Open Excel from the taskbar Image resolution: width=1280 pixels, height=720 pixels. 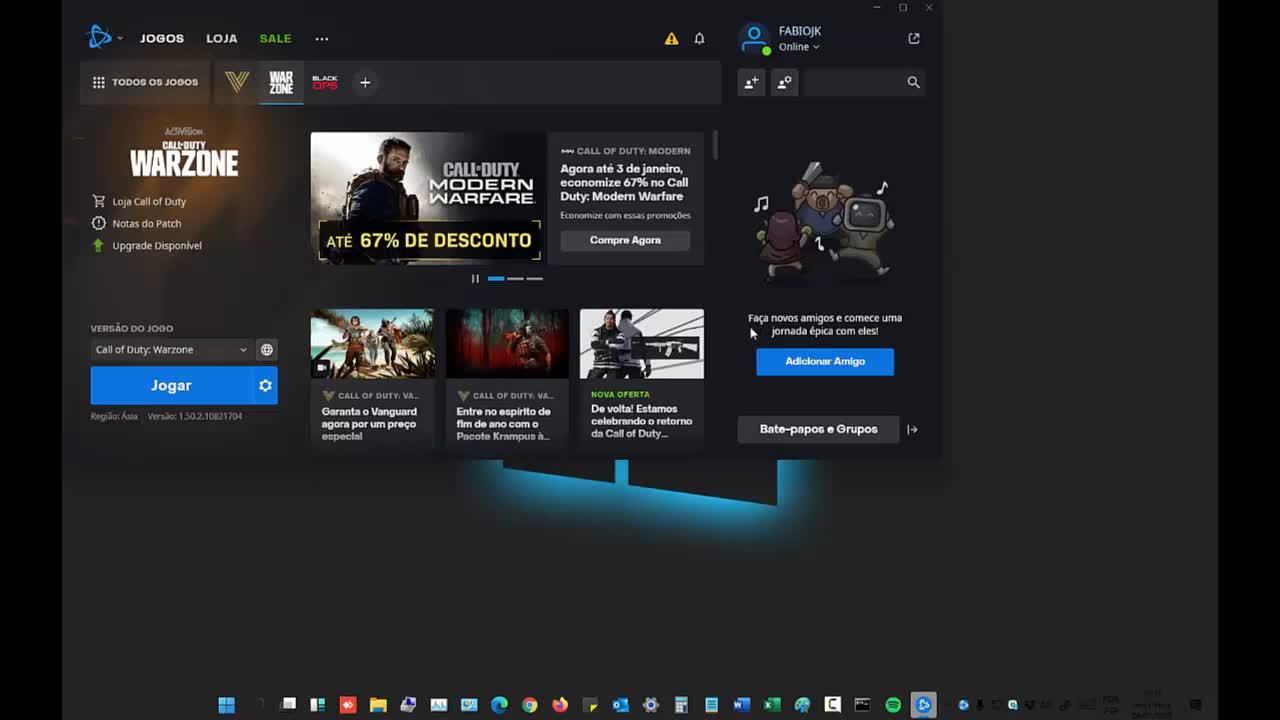[x=772, y=705]
